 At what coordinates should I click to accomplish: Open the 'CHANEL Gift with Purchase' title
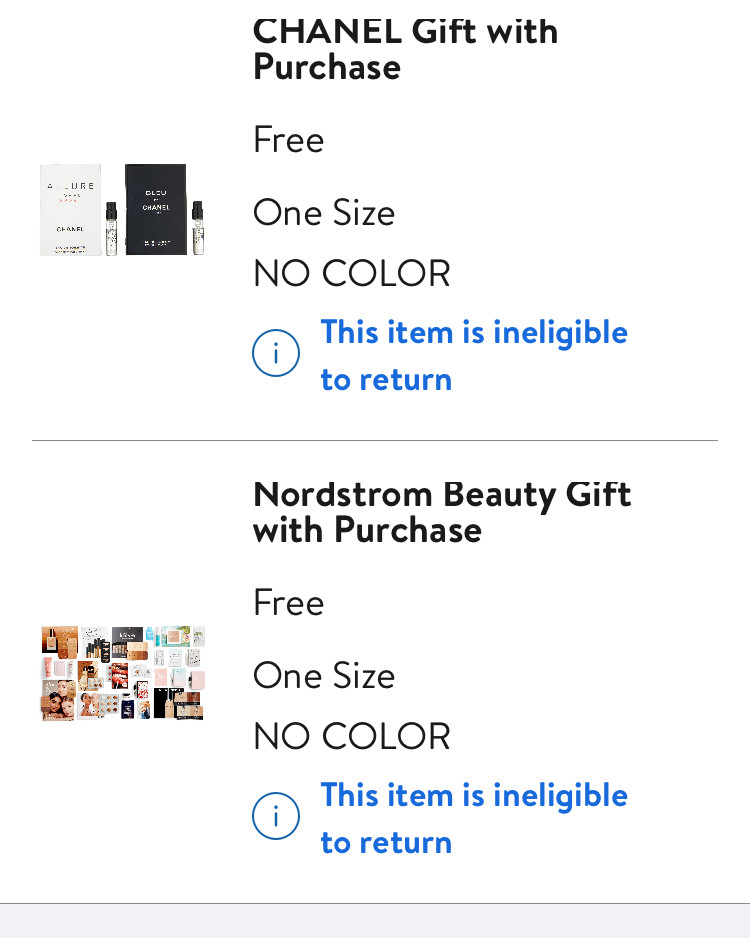tap(405, 48)
